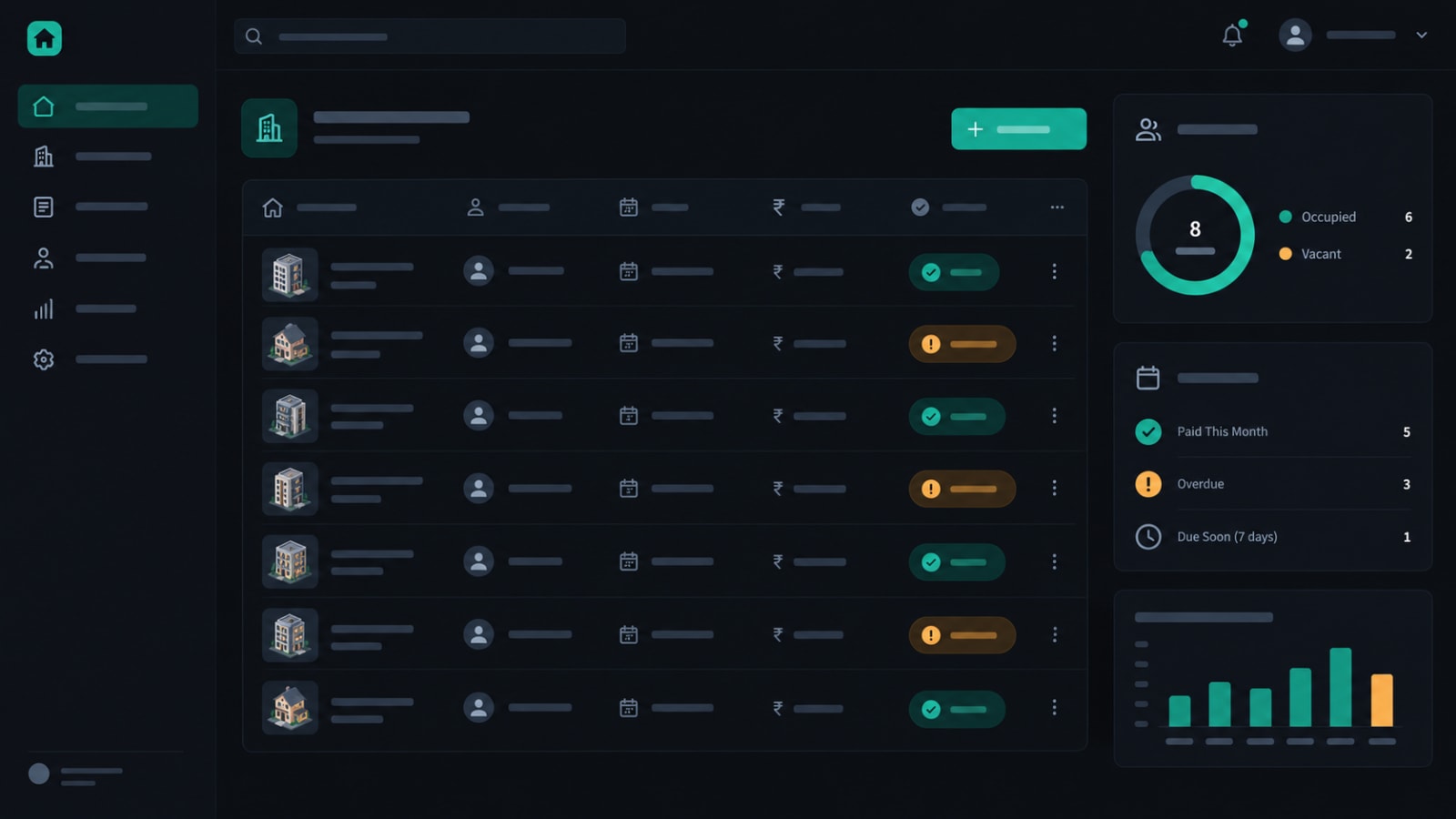Click the orange bar in the bar chart
The height and width of the screenshot is (819, 1456).
tap(1382, 700)
